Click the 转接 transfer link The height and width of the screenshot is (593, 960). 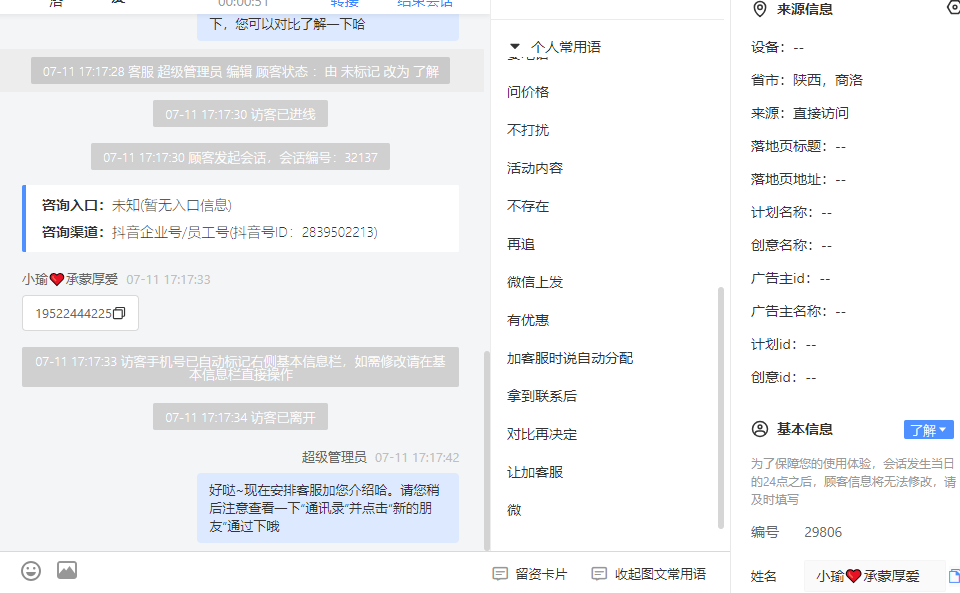pos(344,3)
